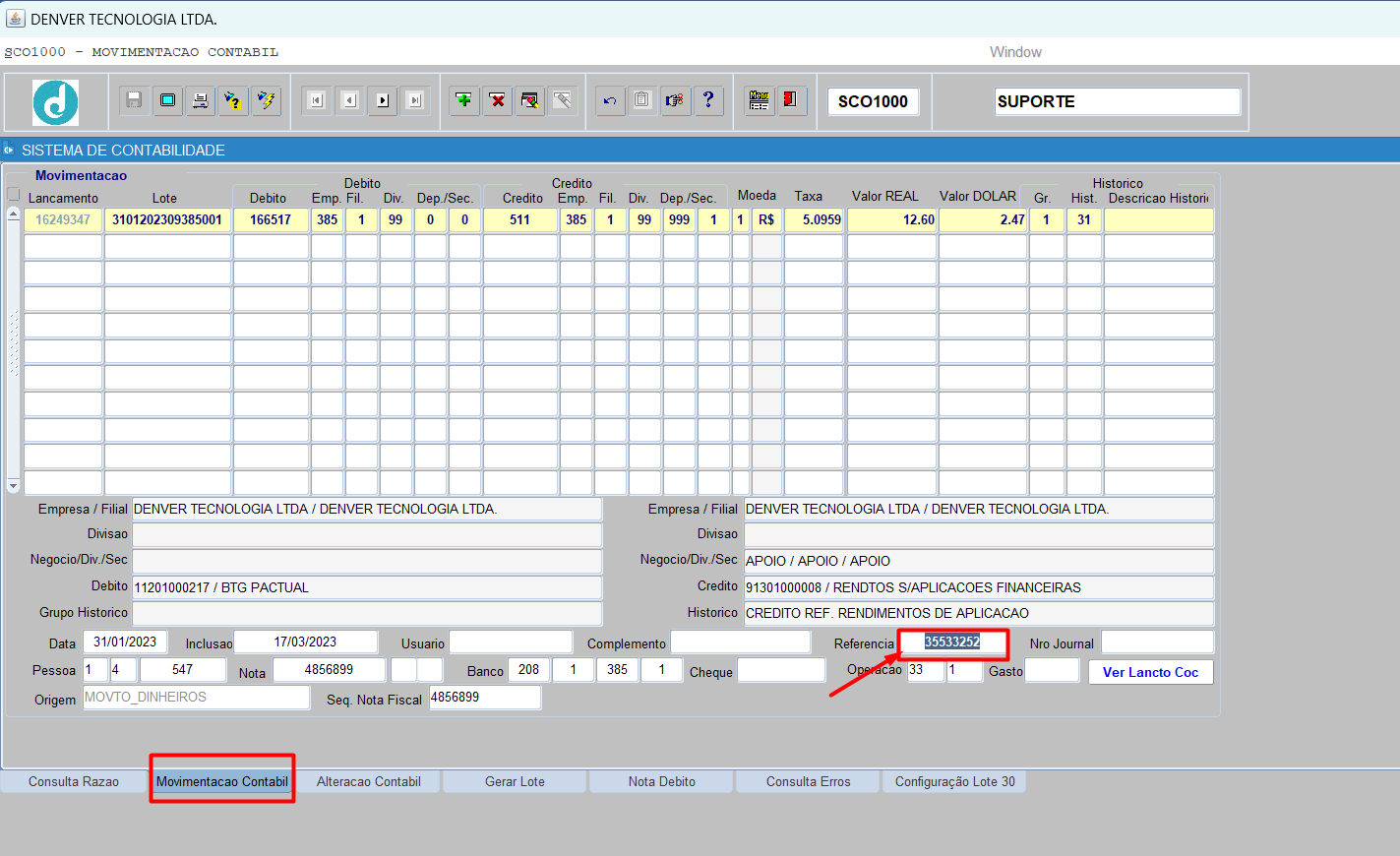Select Lote cell 3101202309385001
1400x856 pixels.
167,220
